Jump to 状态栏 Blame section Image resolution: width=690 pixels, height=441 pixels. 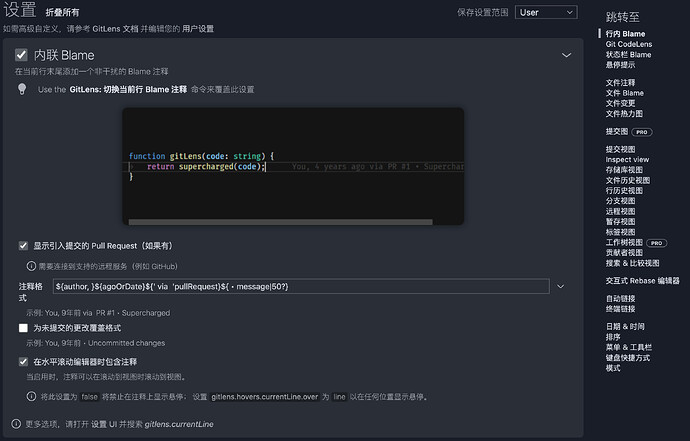tap(628, 55)
